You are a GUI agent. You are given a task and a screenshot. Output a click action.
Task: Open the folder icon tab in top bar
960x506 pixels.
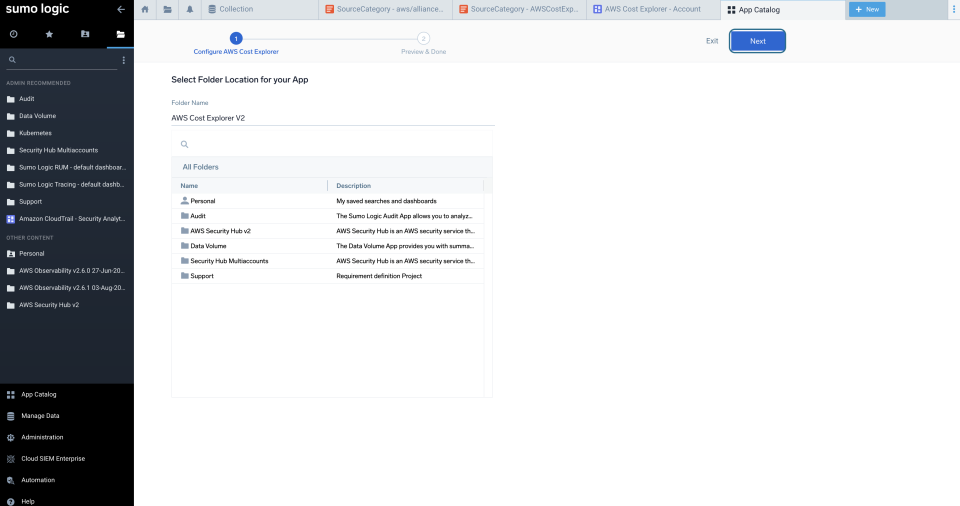(x=167, y=9)
